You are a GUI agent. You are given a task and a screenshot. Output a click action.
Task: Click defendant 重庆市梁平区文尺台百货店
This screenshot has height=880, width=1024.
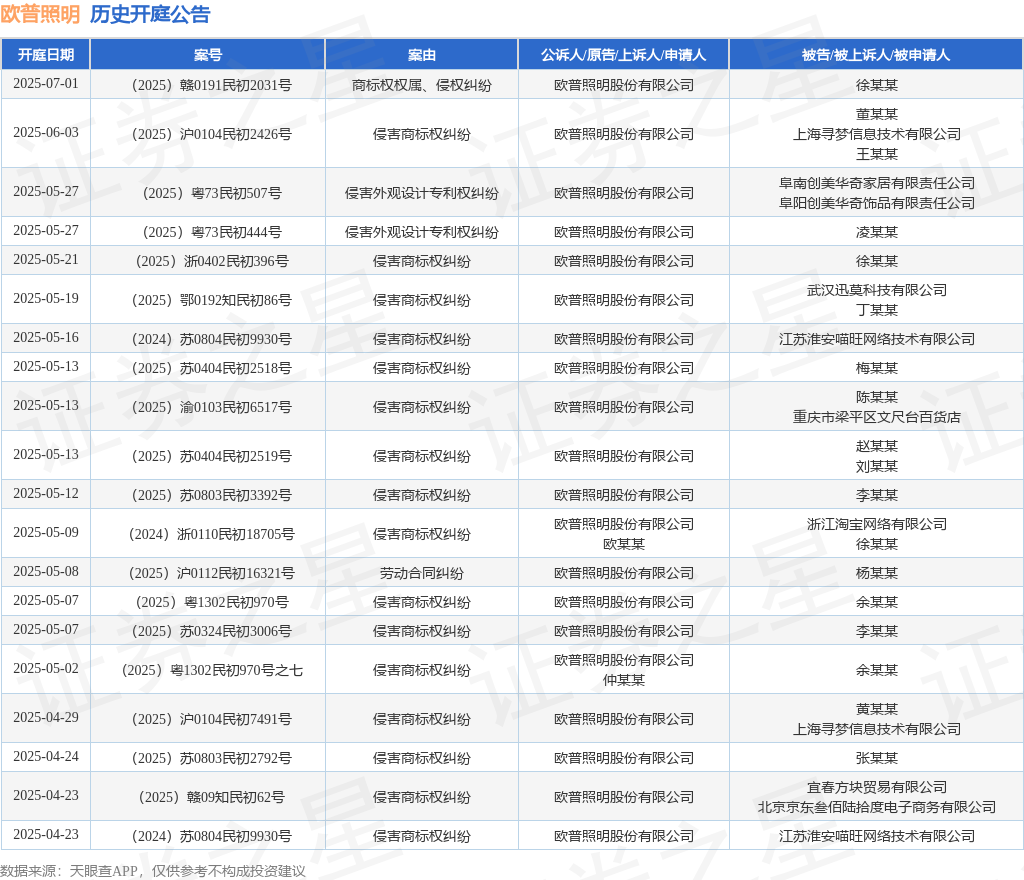coord(877,417)
